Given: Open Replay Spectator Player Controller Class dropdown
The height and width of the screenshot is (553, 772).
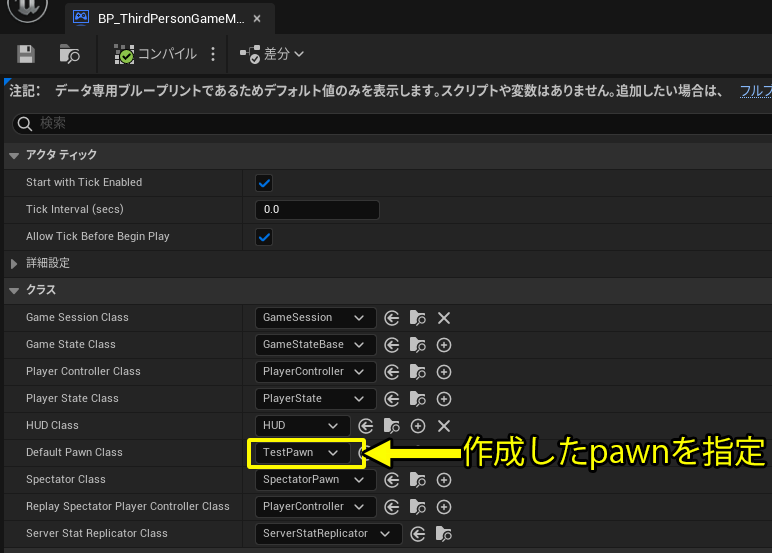Looking at the screenshot, I should coord(316,507).
